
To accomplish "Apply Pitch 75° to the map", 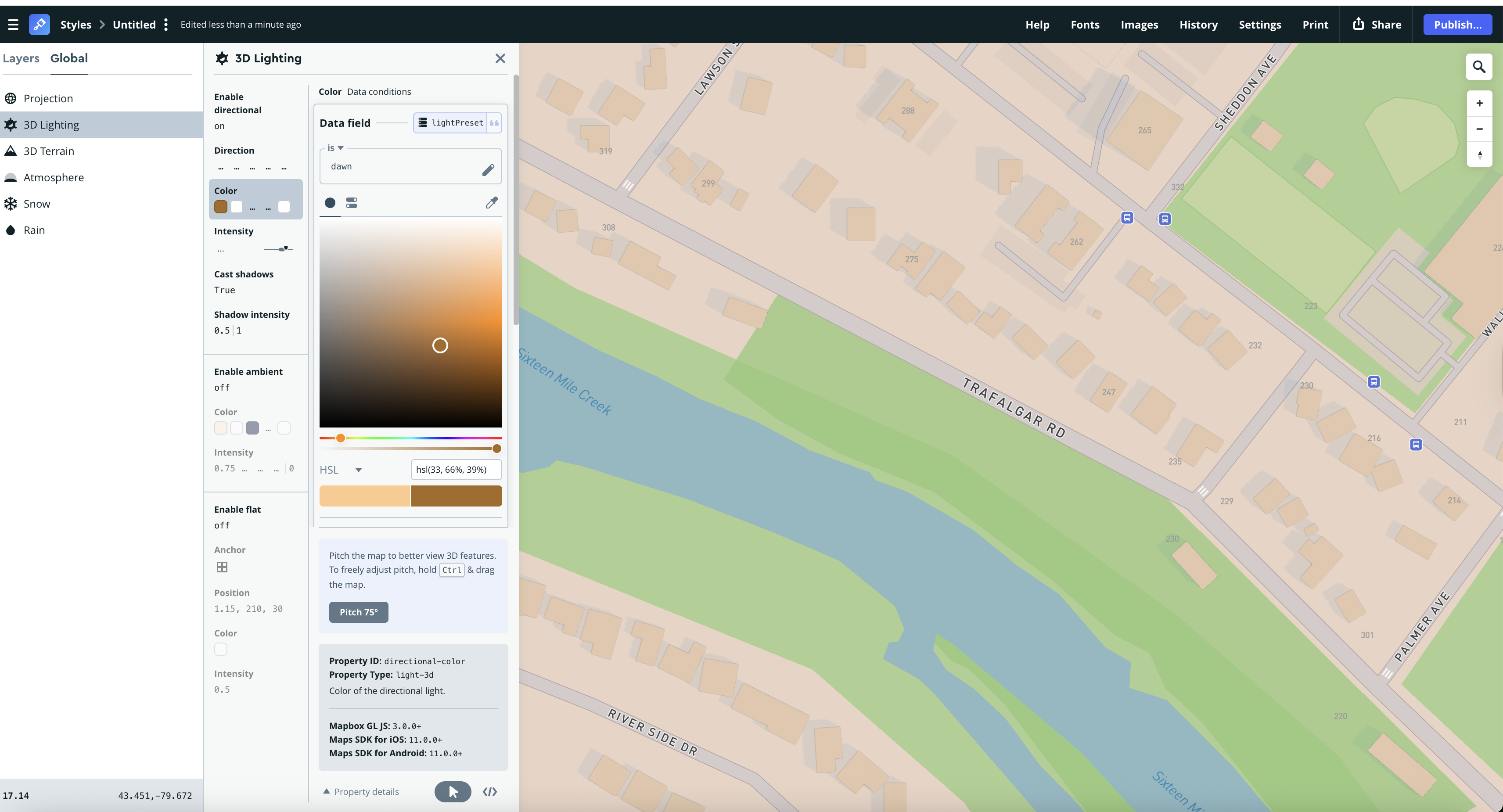I will coord(358,612).
